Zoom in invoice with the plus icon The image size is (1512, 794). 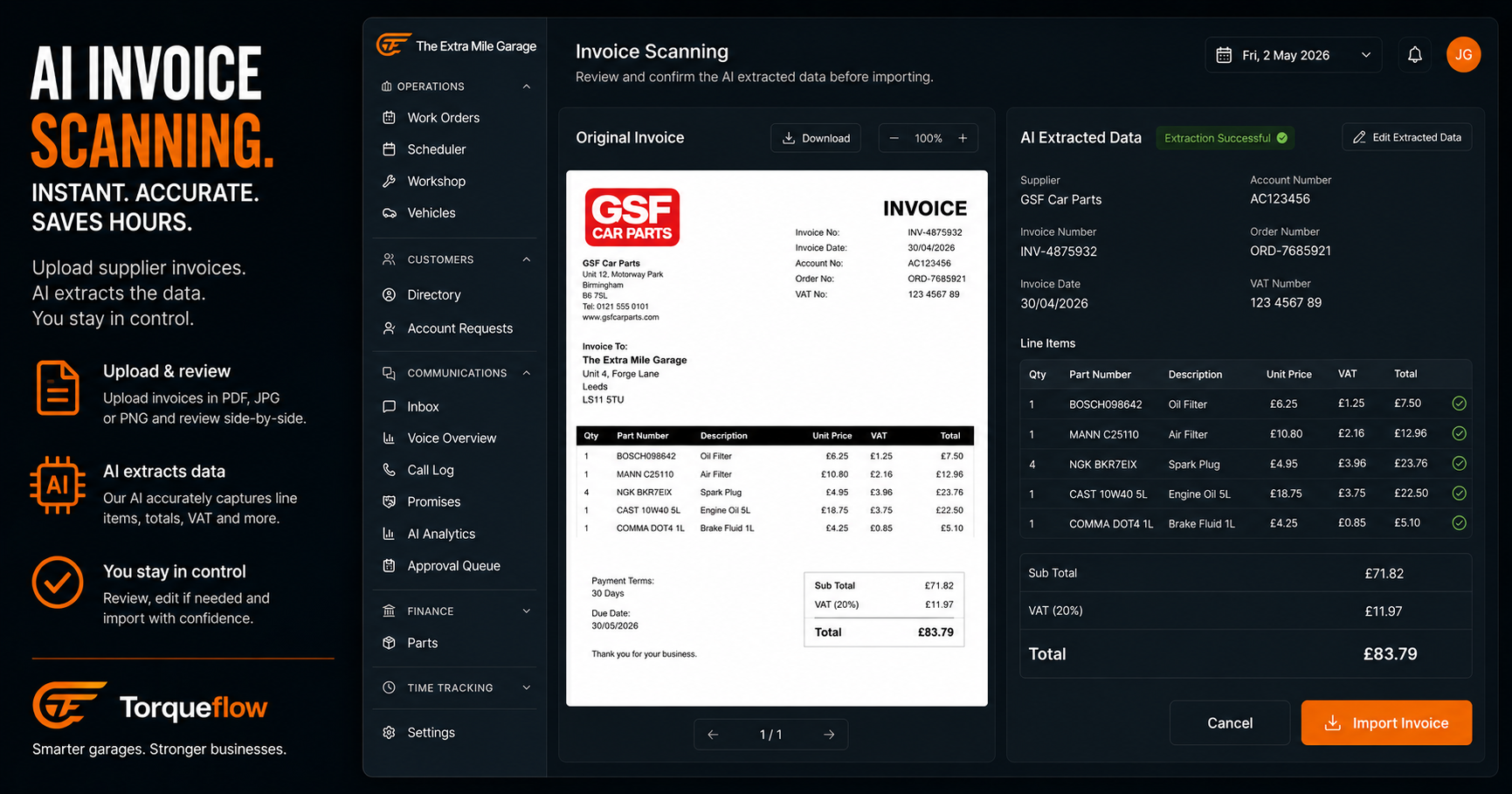click(963, 138)
